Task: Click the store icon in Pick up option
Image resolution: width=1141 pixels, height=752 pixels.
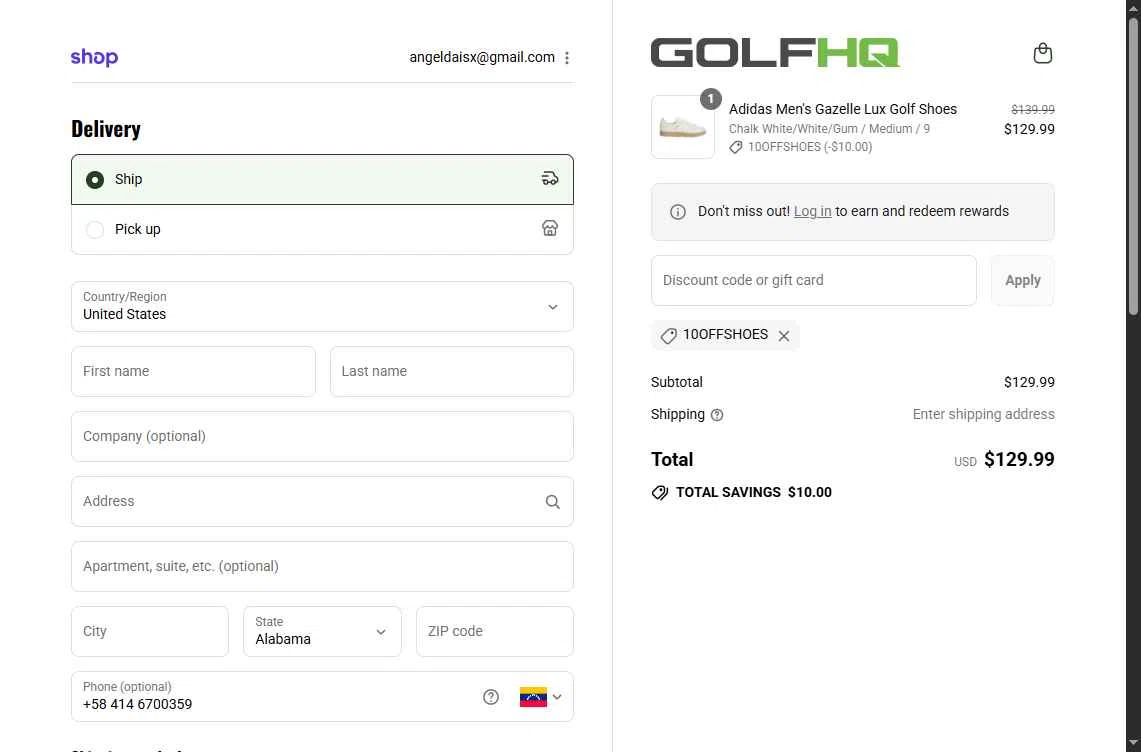Action: [549, 229]
